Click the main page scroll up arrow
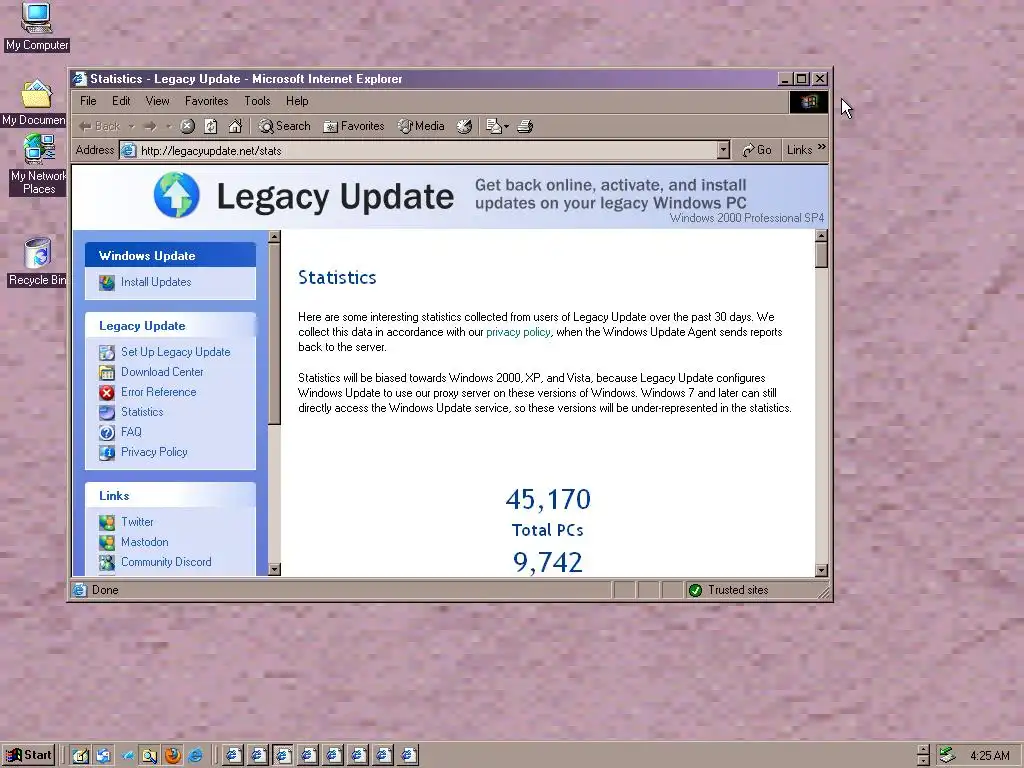This screenshot has height=768, width=1024. pyautogui.click(x=822, y=237)
